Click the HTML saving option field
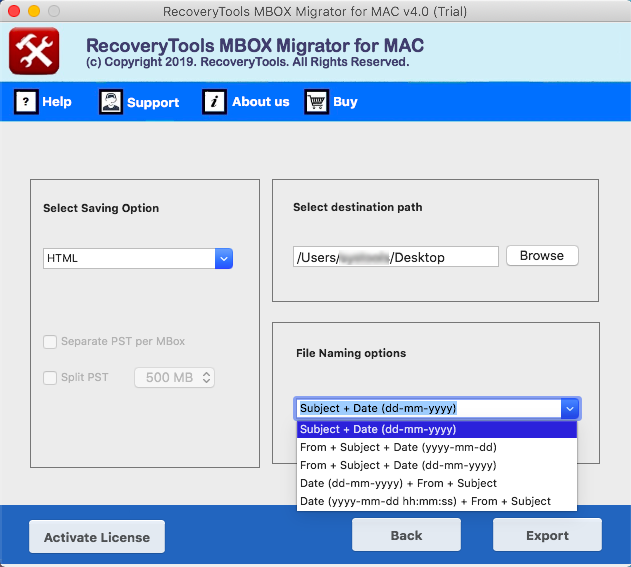 coord(129,258)
